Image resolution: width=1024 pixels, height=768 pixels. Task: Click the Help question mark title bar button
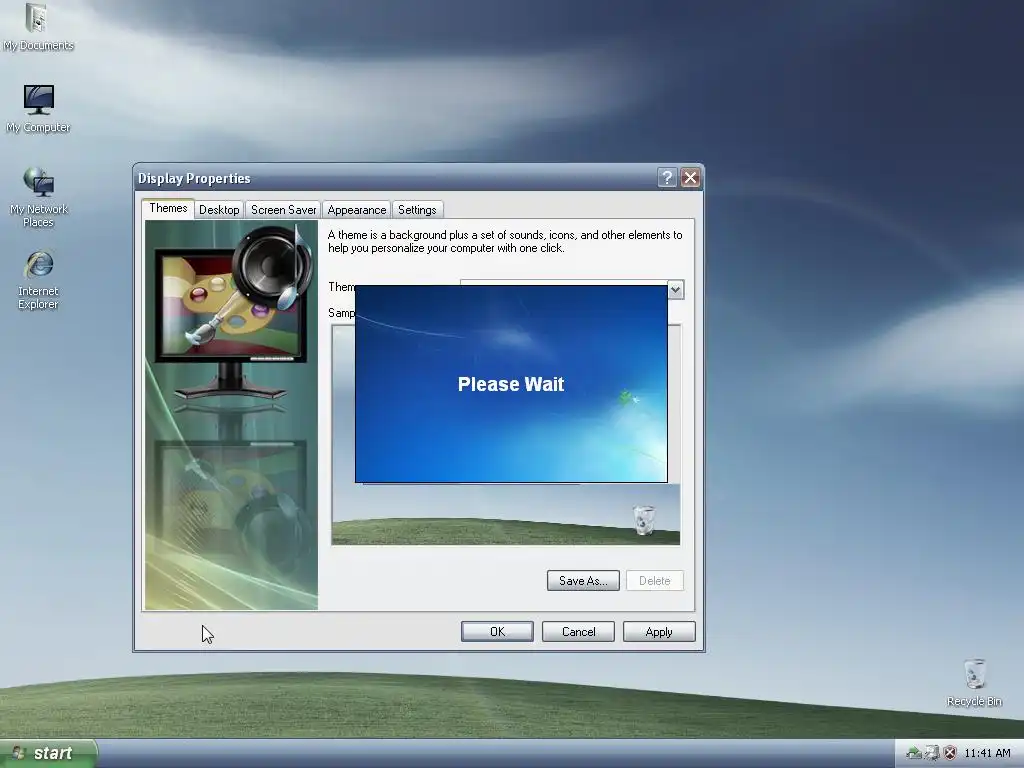point(667,178)
